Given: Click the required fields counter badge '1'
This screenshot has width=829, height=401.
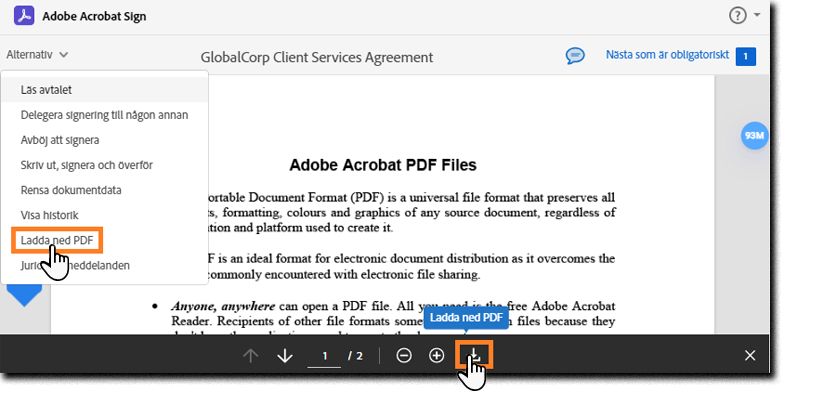Looking at the screenshot, I should pos(745,56).
